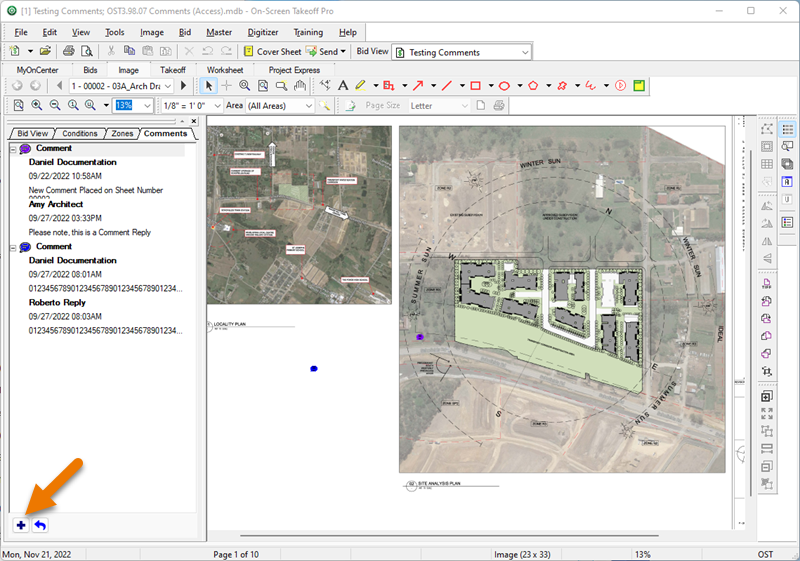Open the Area dropdown showing All Areas
800x561 pixels.
click(x=280, y=106)
